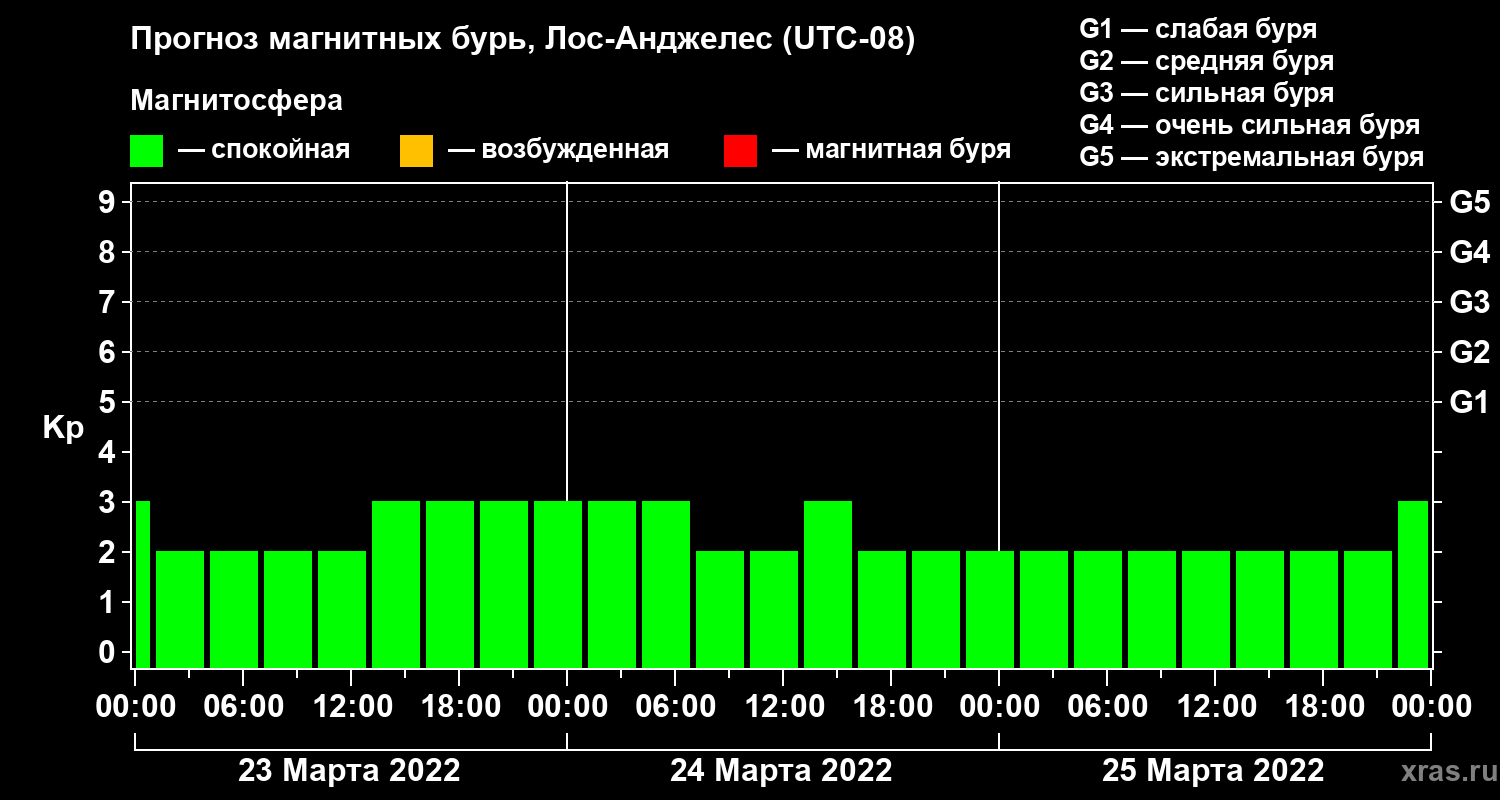Viewport: 1500px width, 800px height.
Task: Click the '23 Марта 2022' date label
Action: [x=349, y=771]
